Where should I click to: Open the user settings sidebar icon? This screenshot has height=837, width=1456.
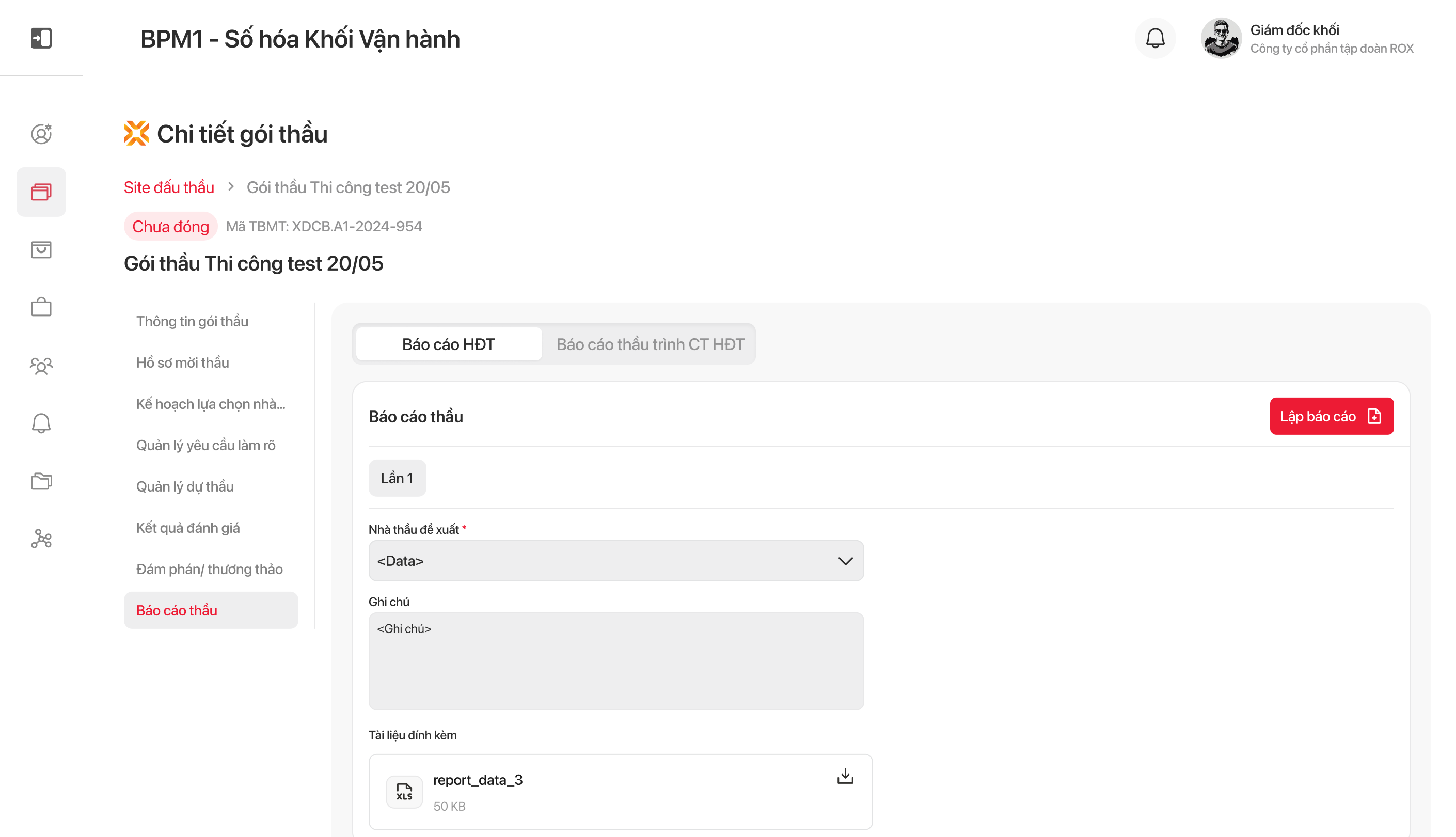(41, 134)
